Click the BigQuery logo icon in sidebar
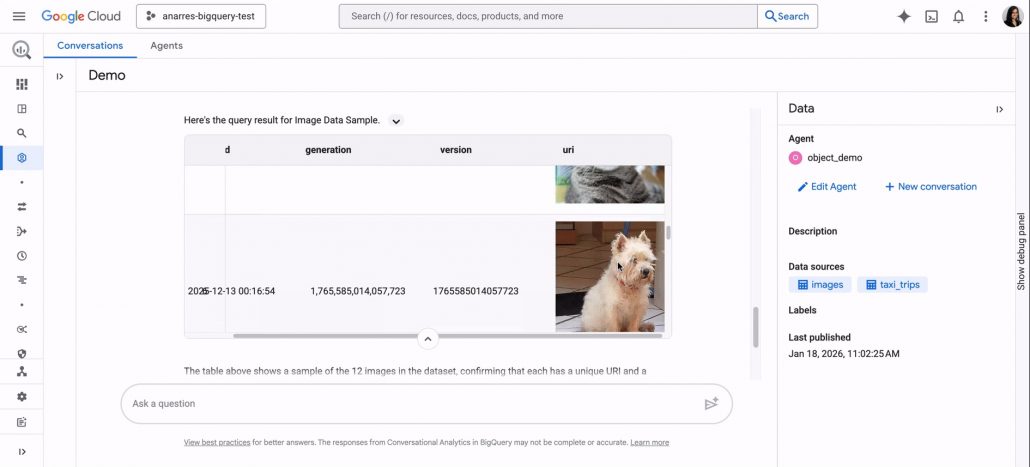Viewport: 1030px width, 467px height. coord(22,49)
